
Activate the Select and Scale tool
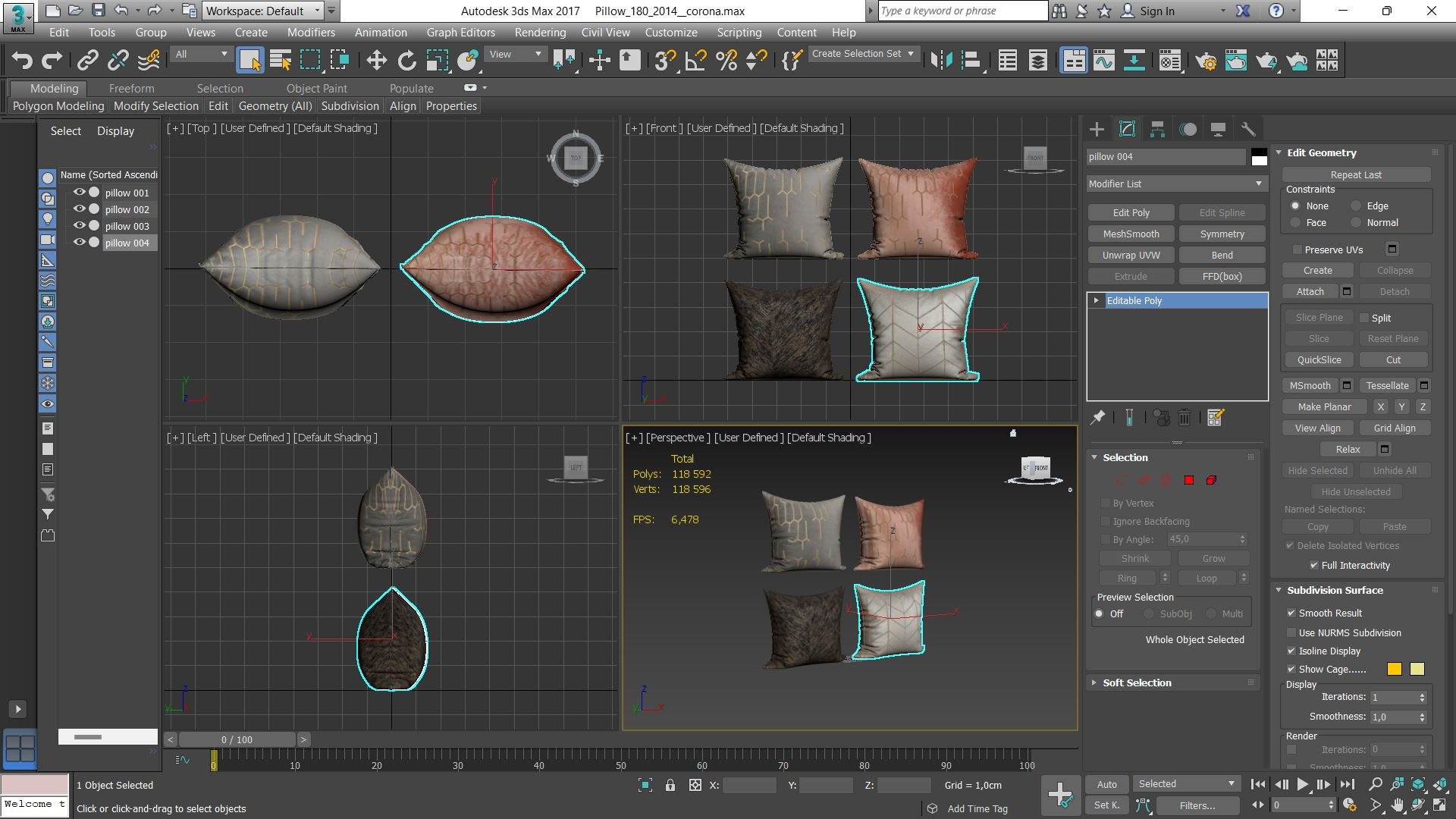click(438, 61)
